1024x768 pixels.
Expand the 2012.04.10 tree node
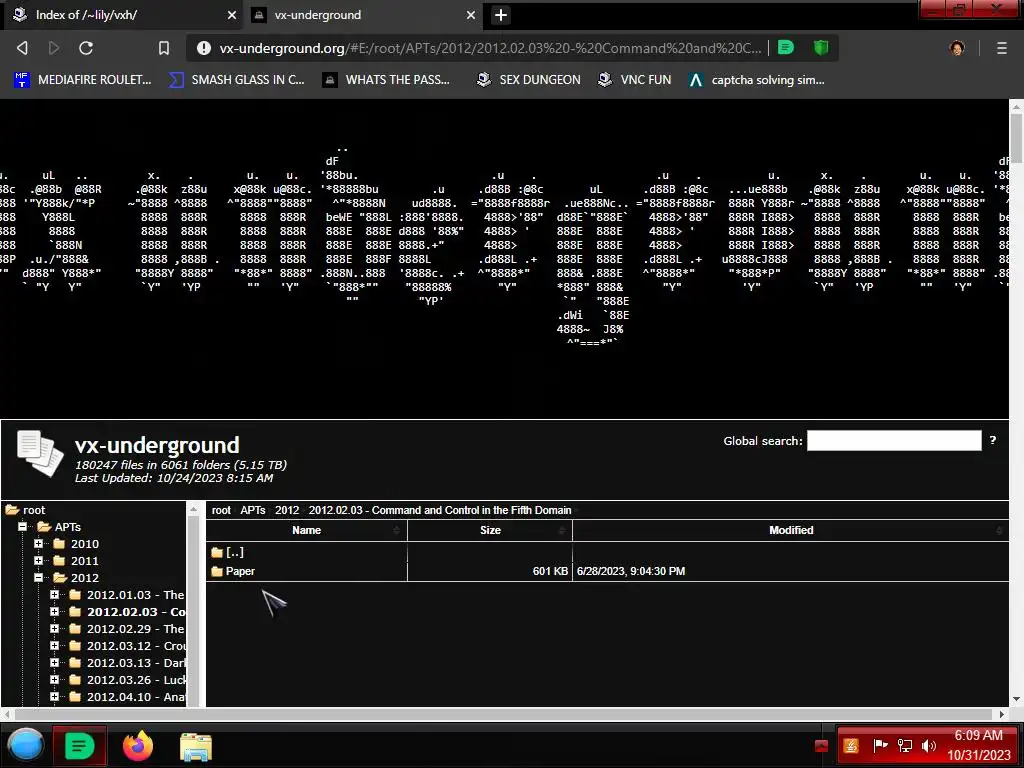tap(54, 696)
